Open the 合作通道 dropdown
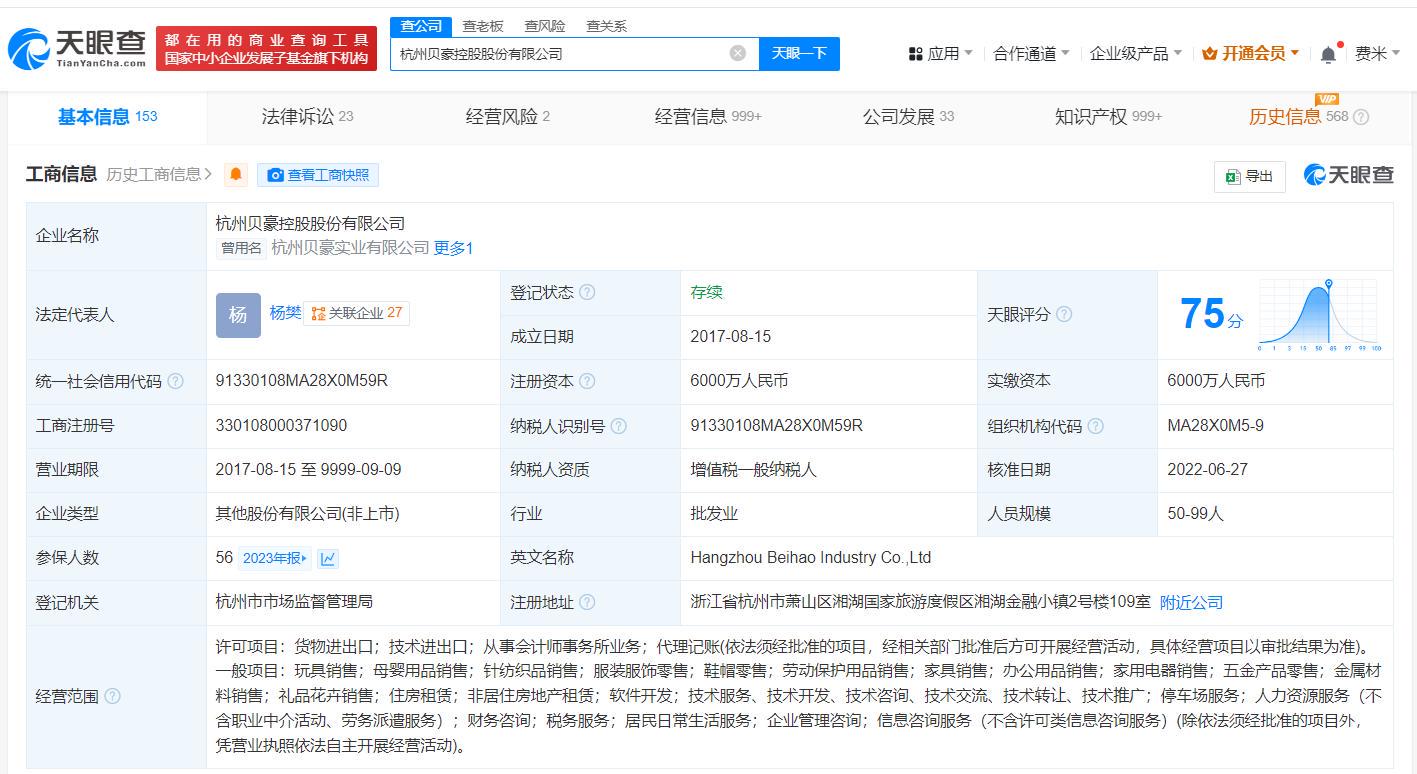The image size is (1417, 774). click(1031, 54)
